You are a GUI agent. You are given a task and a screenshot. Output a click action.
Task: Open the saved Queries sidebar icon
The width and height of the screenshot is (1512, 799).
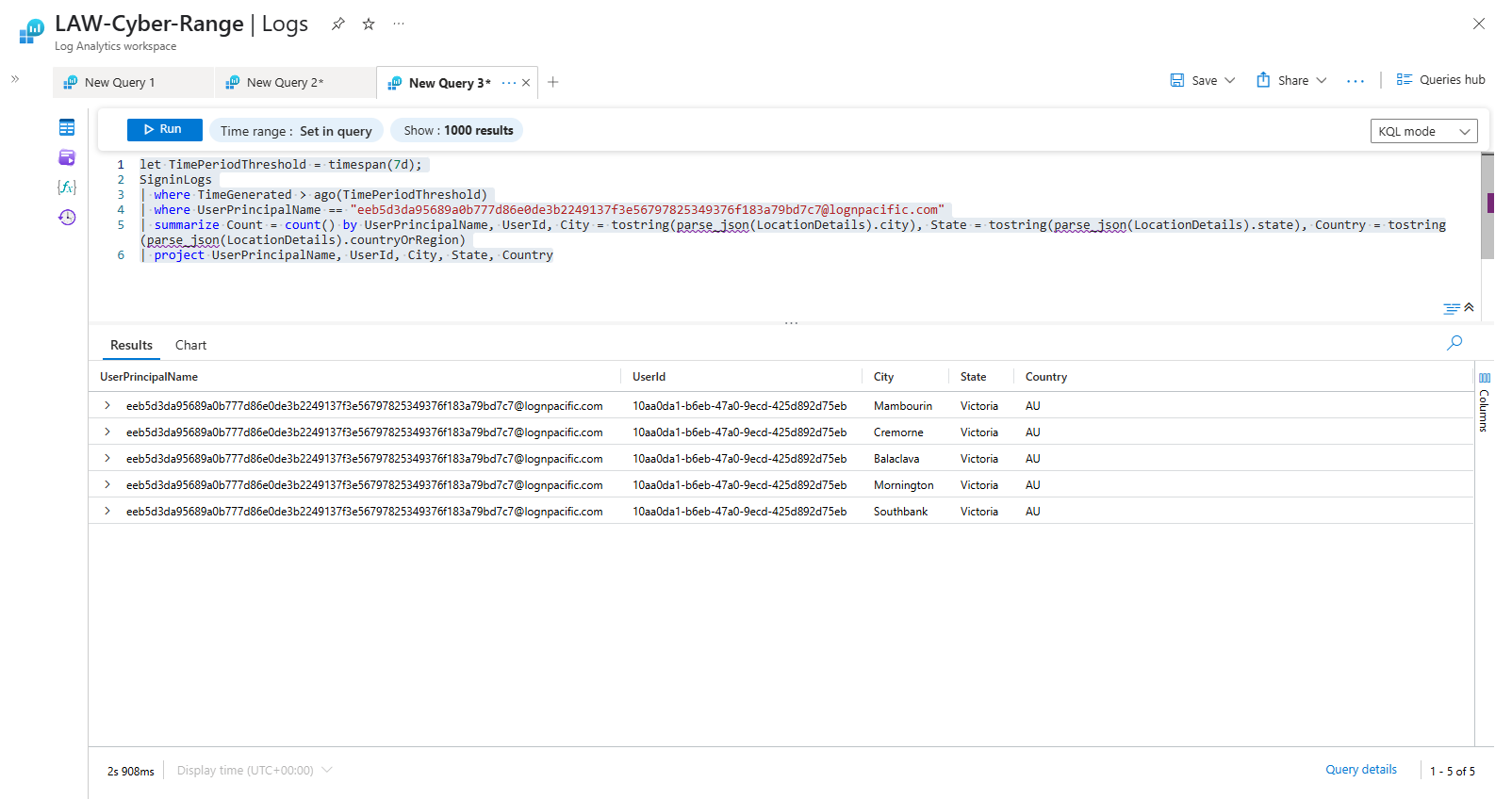67,157
